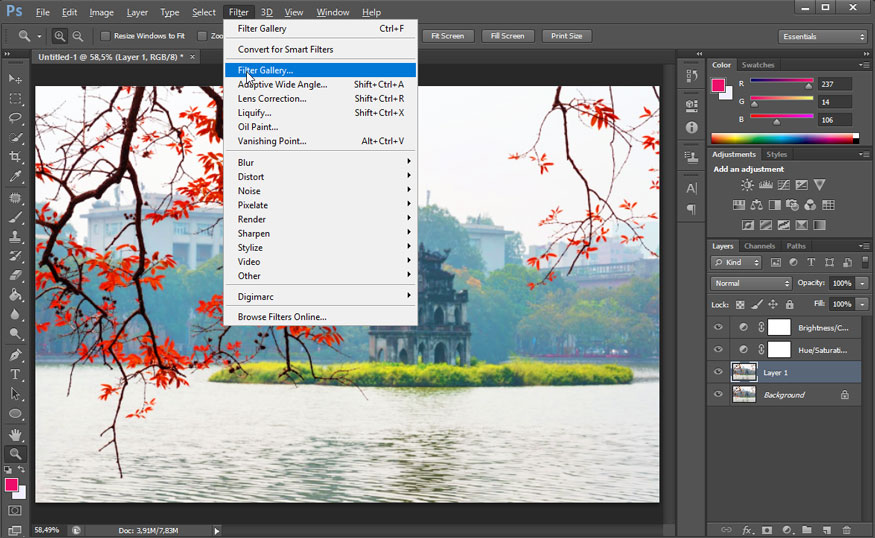Open the Normal blend mode dropdown
Viewport: 875px width, 538px height.
[x=751, y=283]
